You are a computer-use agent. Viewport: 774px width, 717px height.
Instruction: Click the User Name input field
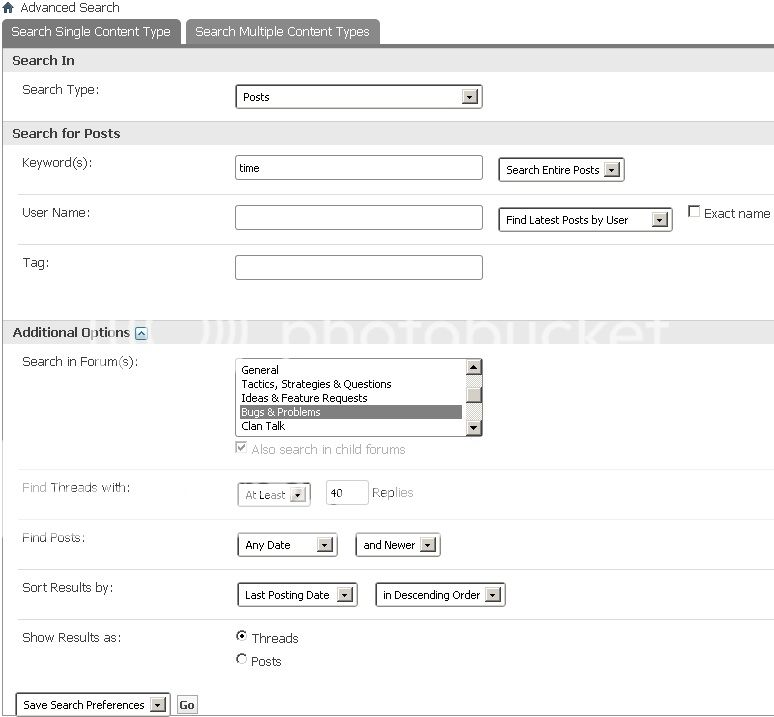(x=358, y=218)
